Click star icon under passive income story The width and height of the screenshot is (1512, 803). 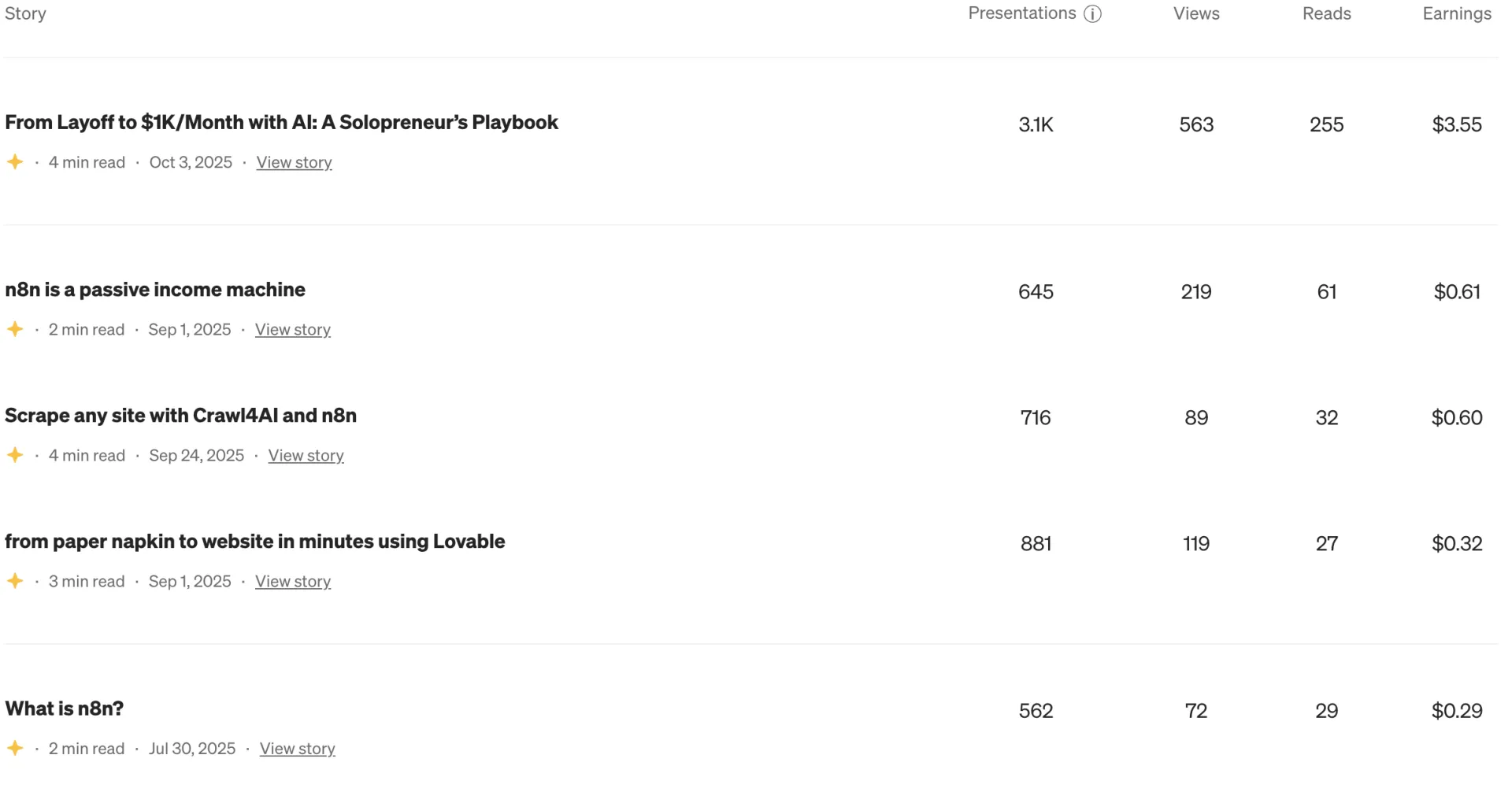tap(15, 329)
